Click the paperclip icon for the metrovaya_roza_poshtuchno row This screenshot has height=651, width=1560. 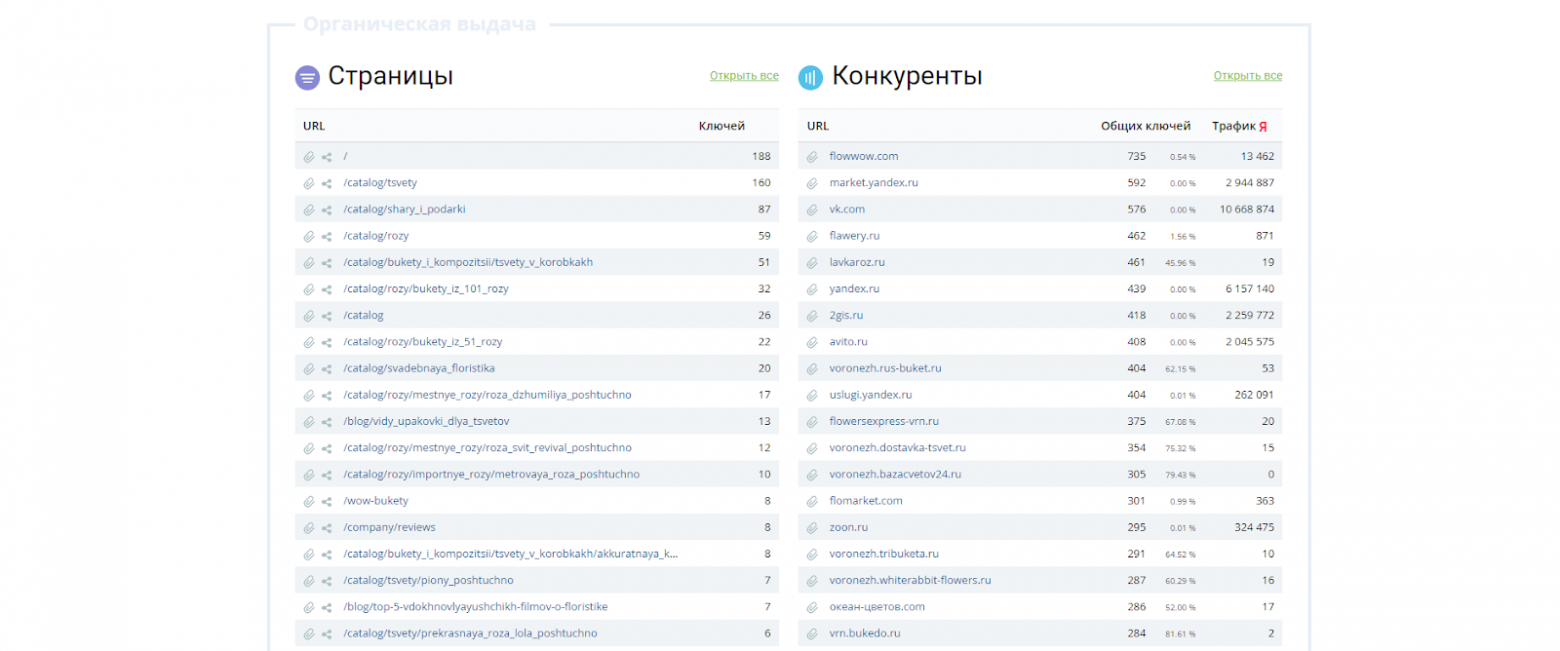pos(309,475)
